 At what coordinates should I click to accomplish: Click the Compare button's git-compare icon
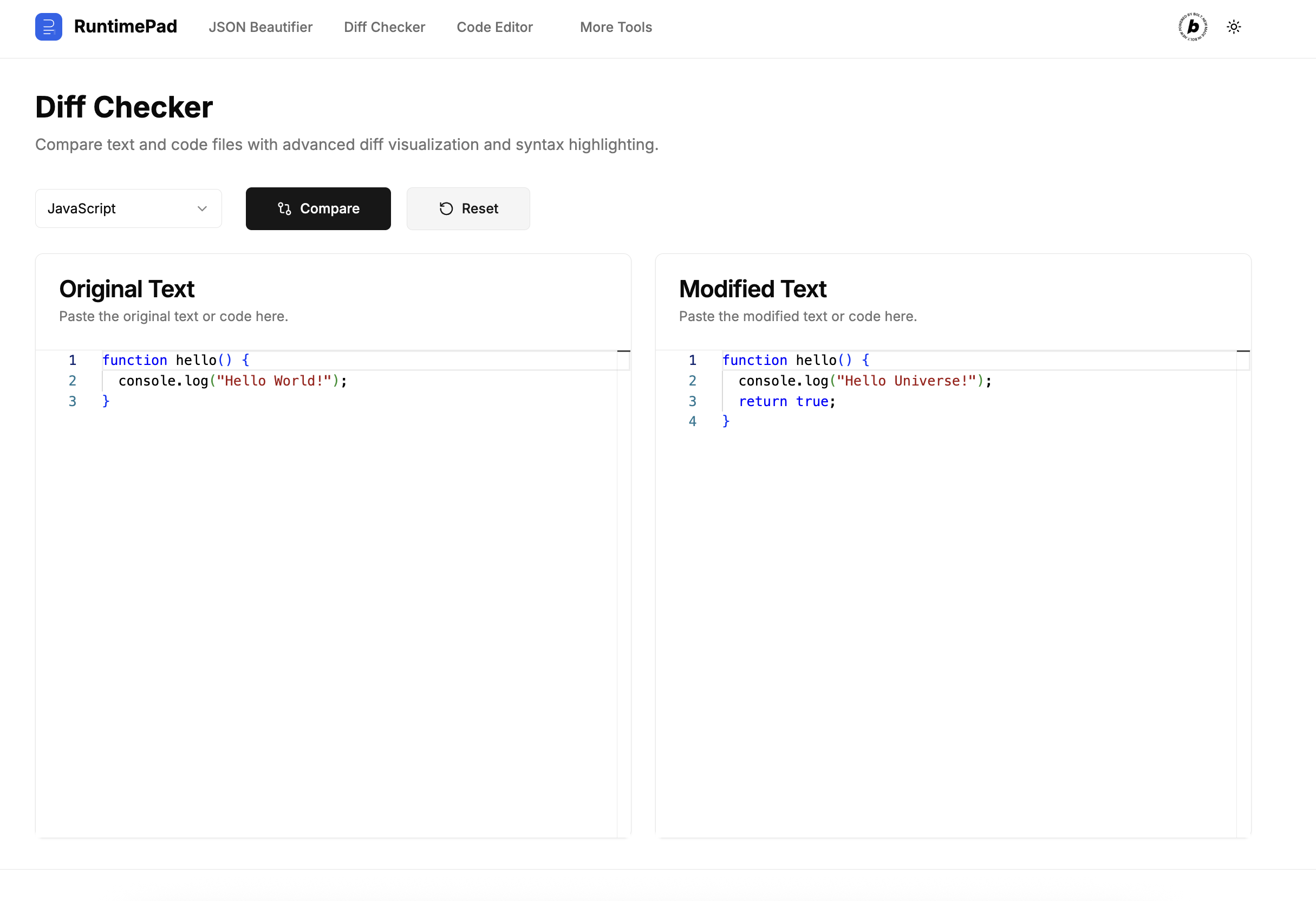click(x=284, y=208)
